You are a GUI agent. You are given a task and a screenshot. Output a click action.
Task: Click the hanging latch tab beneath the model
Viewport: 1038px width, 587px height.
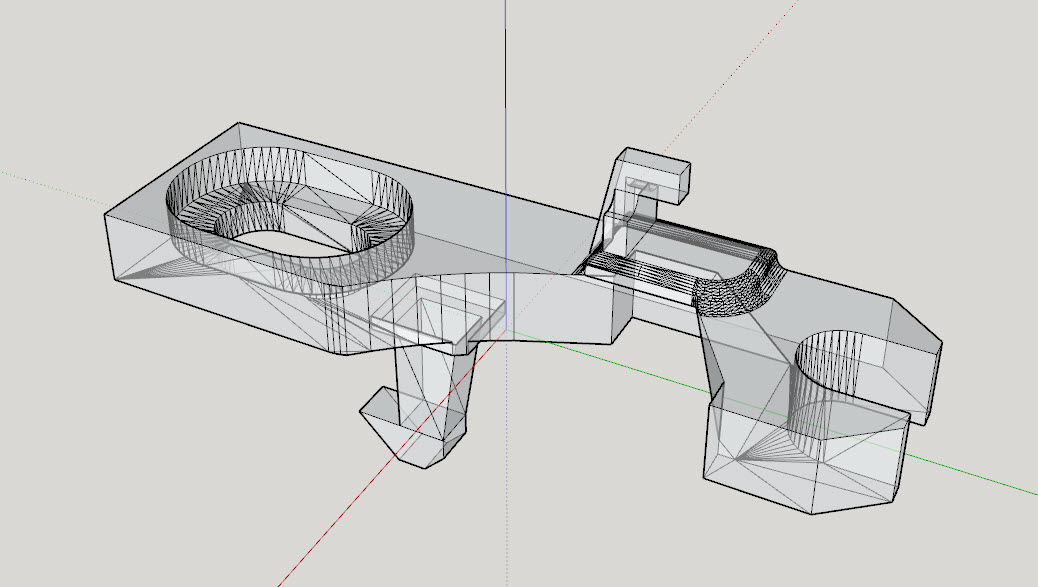pyautogui.click(x=418, y=407)
